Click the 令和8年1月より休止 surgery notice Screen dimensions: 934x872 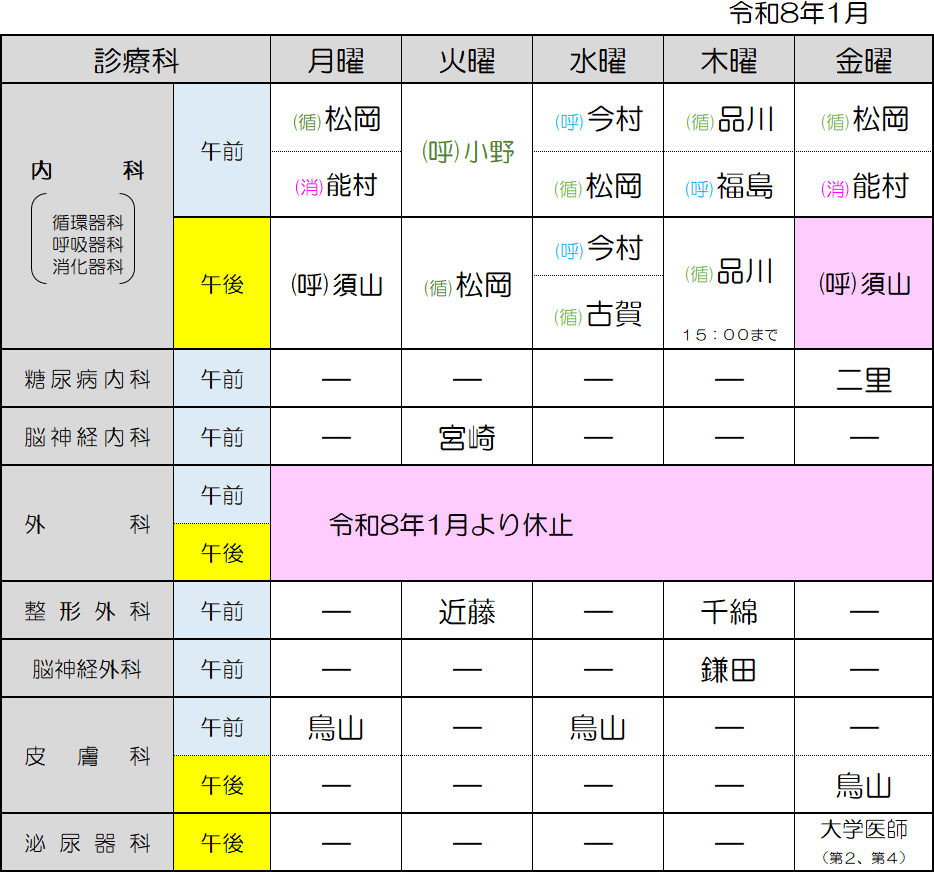point(451,525)
